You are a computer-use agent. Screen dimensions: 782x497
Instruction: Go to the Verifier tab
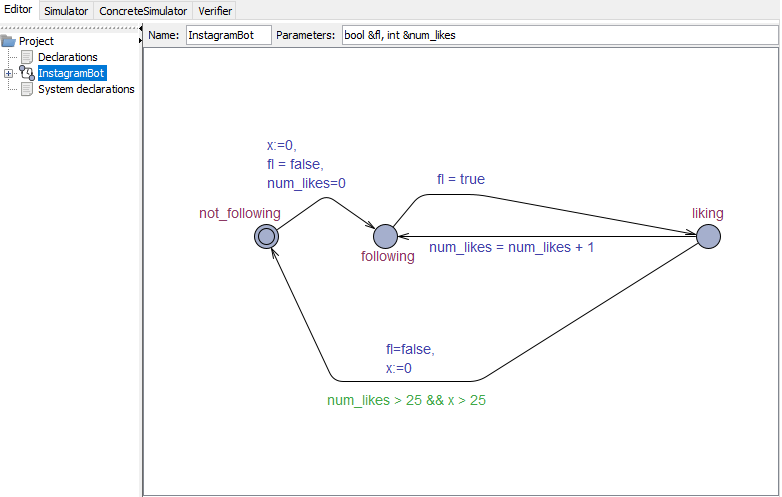click(x=216, y=11)
